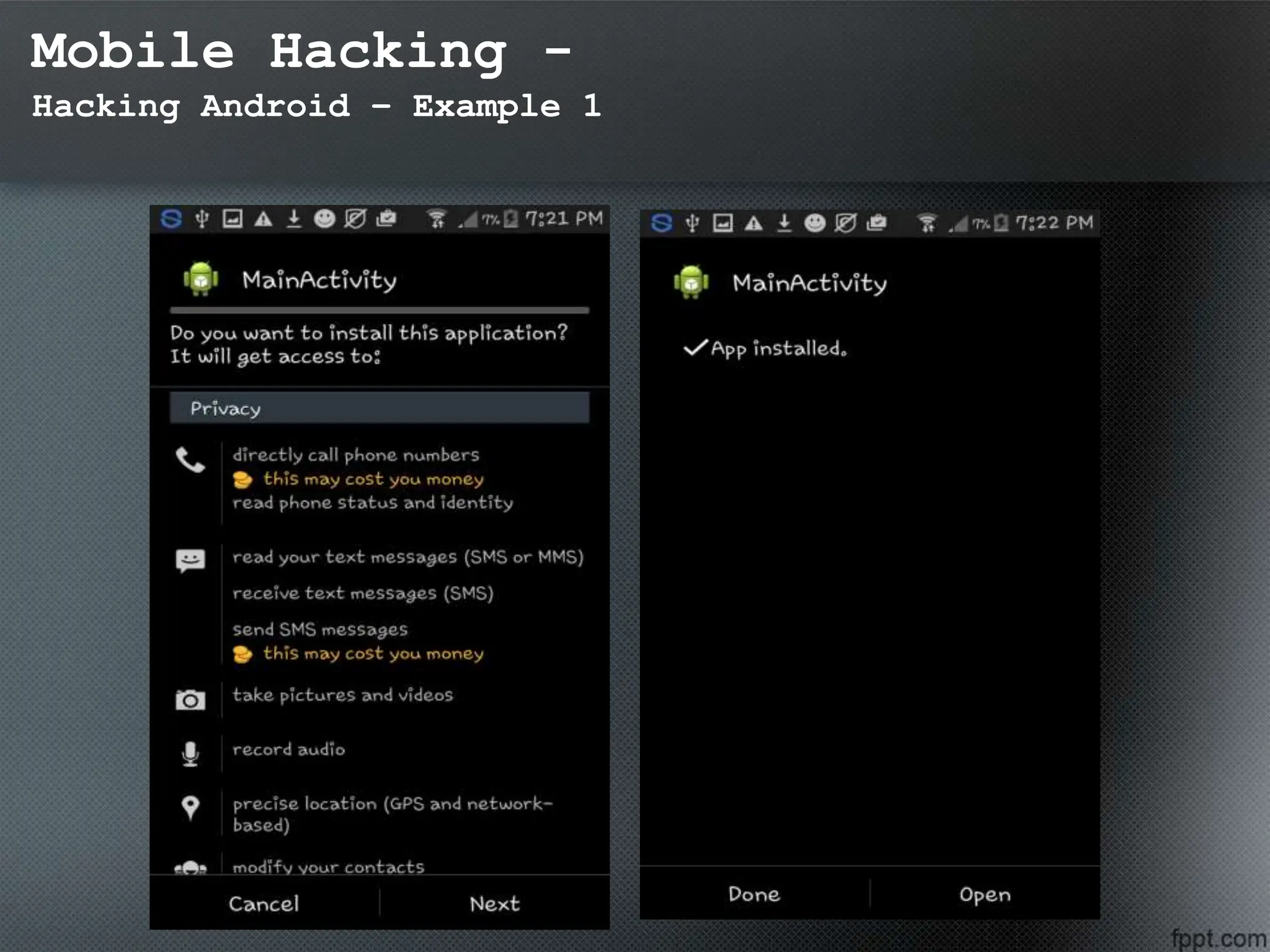Tap the Android icon on the installed screen
Viewport: 1270px width, 952px height.
(691, 283)
